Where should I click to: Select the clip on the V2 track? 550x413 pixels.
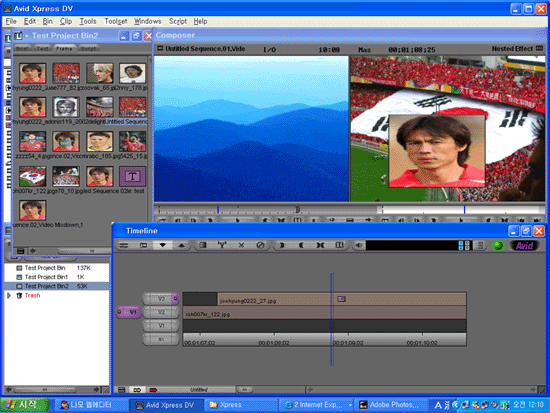point(324,312)
